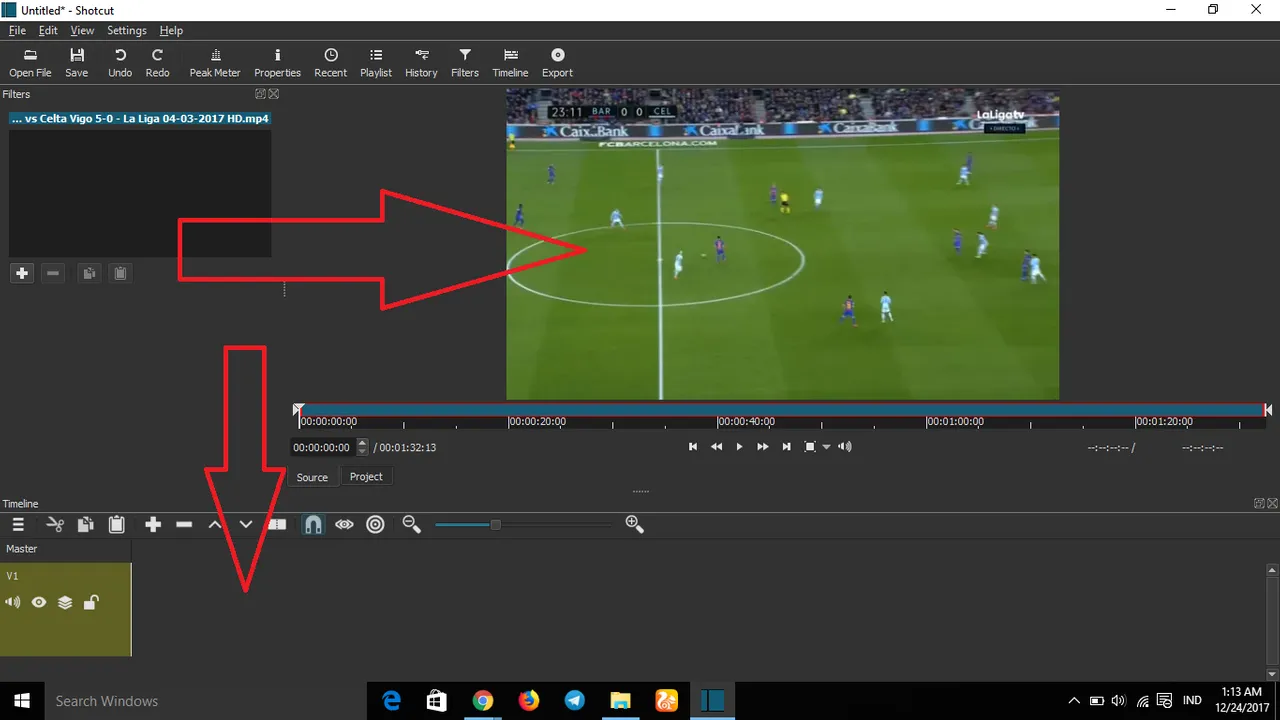1280x720 pixels.
Task: Click the Undo toolbar icon
Action: 120,63
